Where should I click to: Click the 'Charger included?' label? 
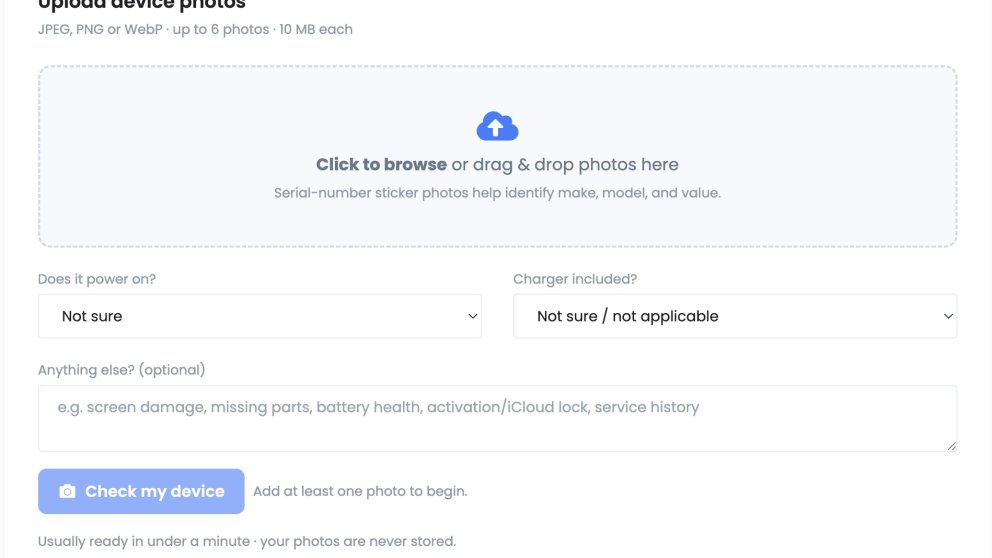point(575,279)
